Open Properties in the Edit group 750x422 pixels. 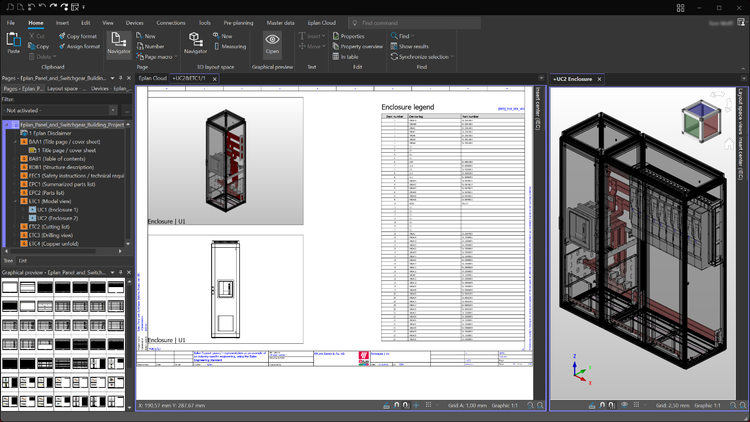coord(349,36)
